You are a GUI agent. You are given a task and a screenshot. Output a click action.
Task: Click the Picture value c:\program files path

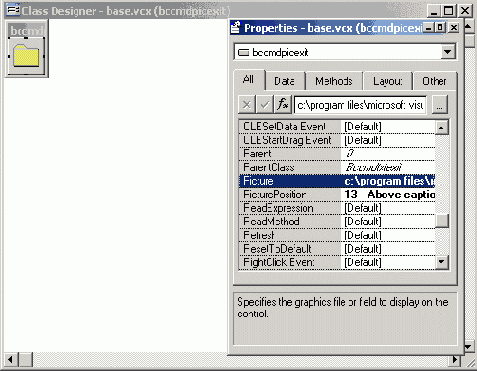[389, 181]
